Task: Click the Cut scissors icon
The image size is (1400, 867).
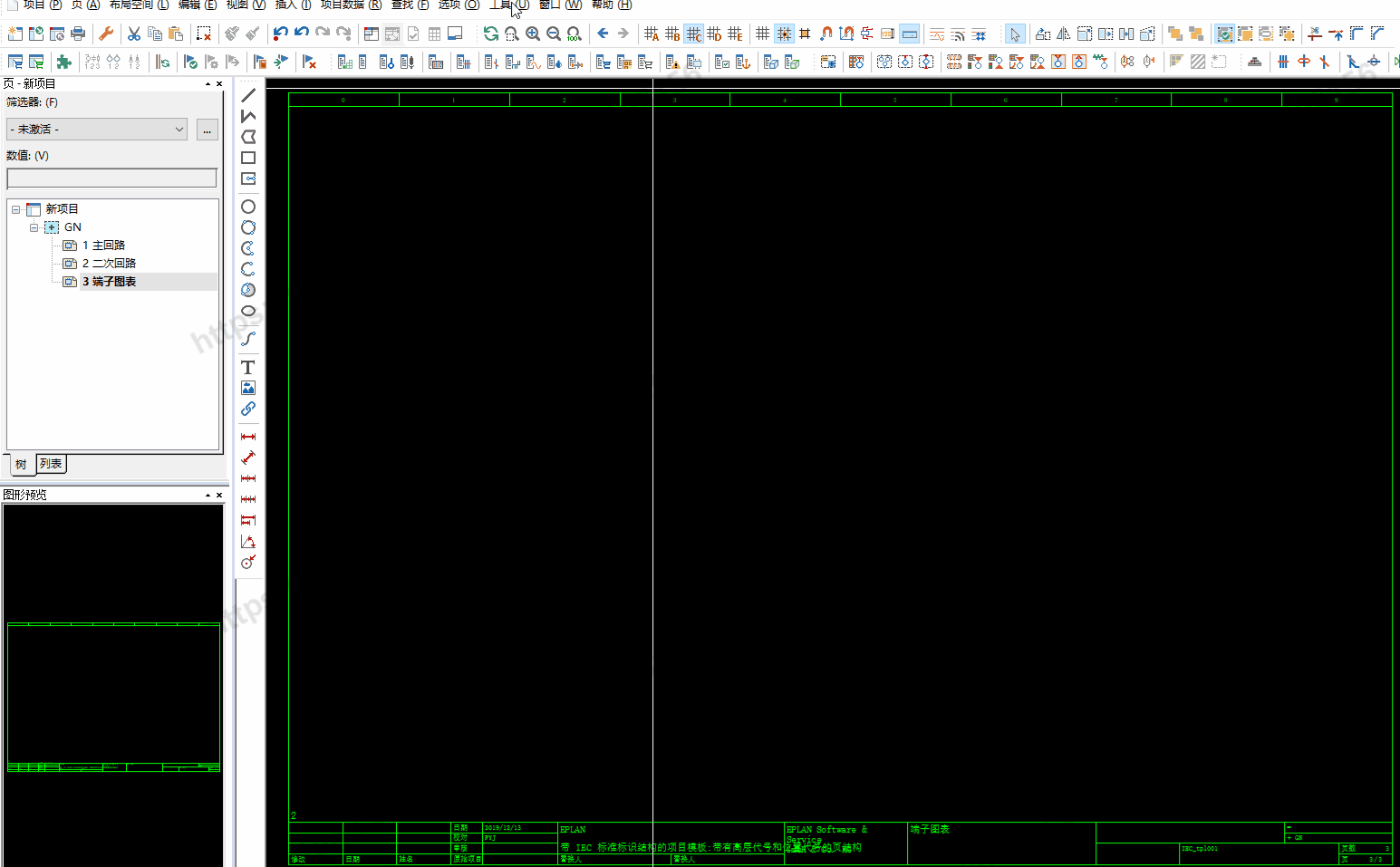Action: click(x=134, y=34)
